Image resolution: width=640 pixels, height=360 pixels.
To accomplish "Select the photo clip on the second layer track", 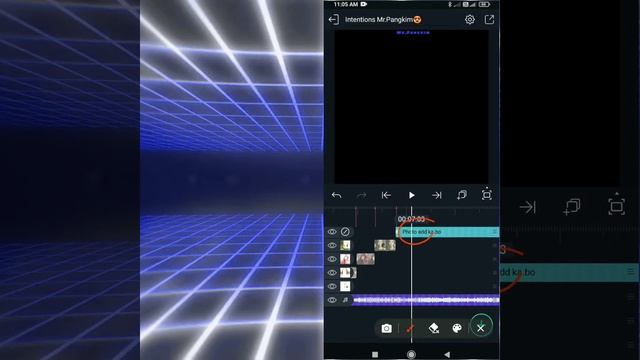I will point(385,245).
